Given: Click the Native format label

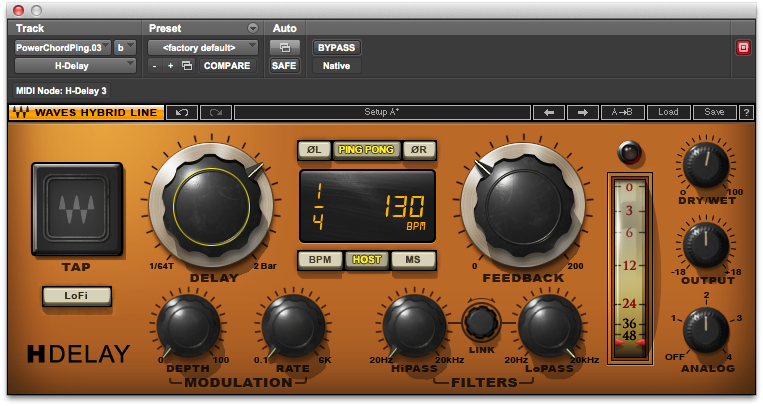Looking at the screenshot, I should tap(336, 66).
